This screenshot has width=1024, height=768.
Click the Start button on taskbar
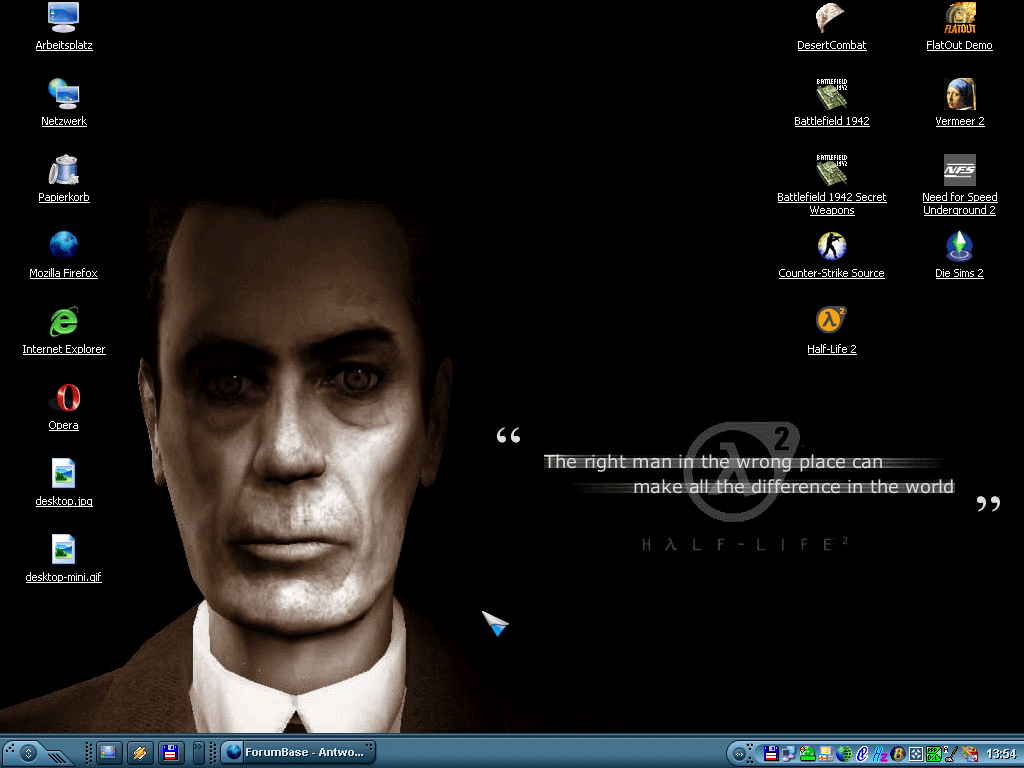(x=28, y=753)
